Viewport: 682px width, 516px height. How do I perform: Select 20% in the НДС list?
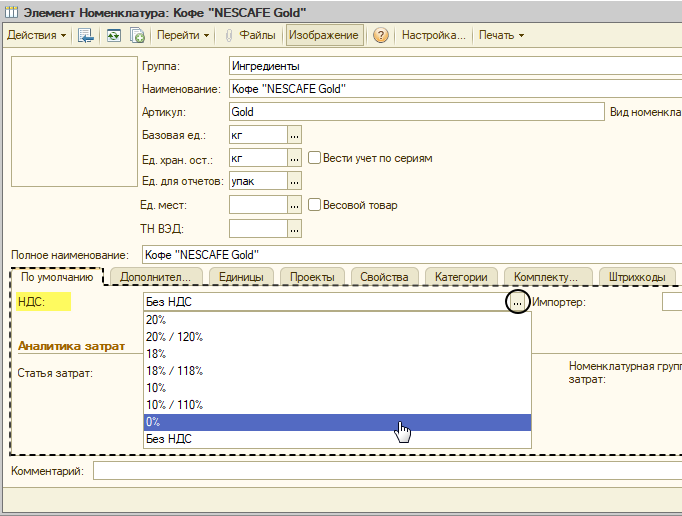(338, 320)
